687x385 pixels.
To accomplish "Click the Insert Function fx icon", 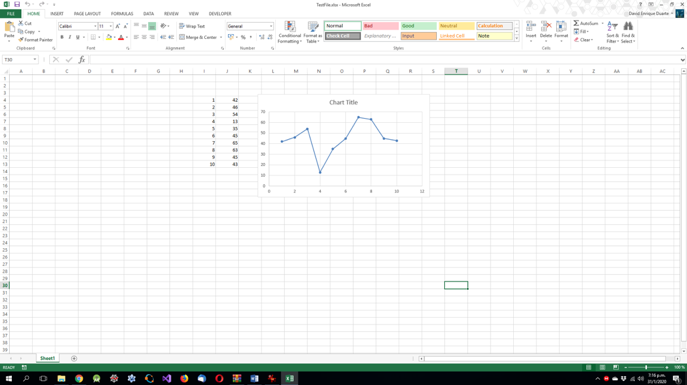I will (82, 60).
